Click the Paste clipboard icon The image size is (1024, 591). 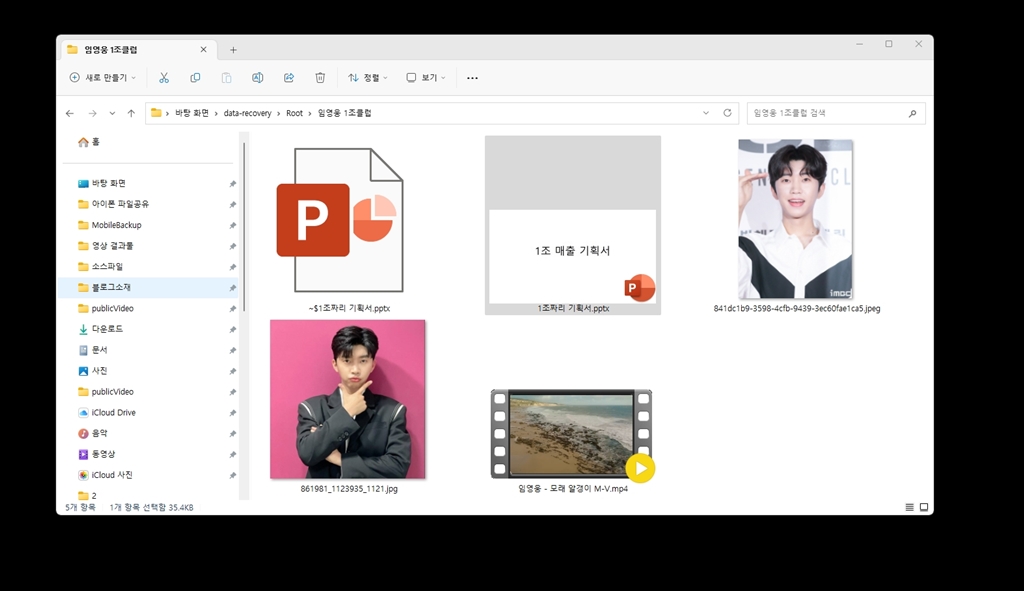226,78
